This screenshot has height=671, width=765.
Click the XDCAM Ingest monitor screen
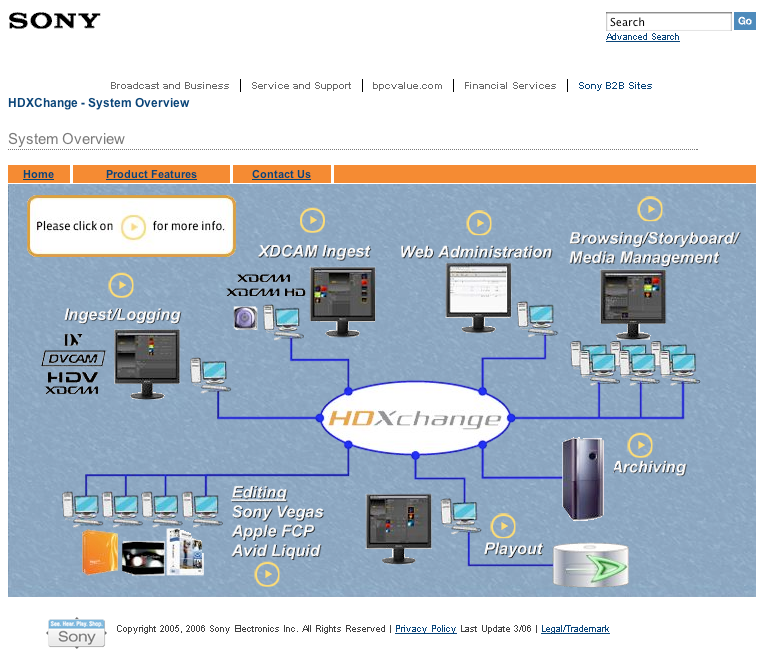click(343, 302)
